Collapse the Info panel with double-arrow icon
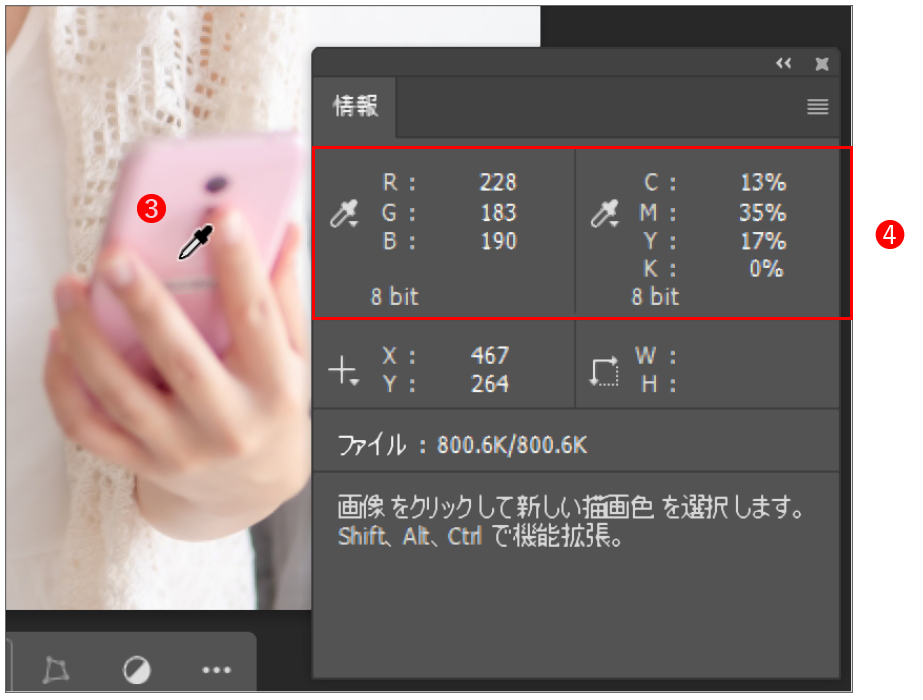Image resolution: width=923 pixels, height=700 pixels. pyautogui.click(x=783, y=64)
